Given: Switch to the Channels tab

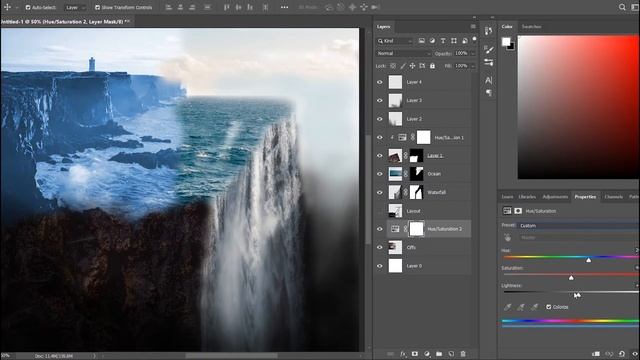Looking at the screenshot, I should (613, 197).
